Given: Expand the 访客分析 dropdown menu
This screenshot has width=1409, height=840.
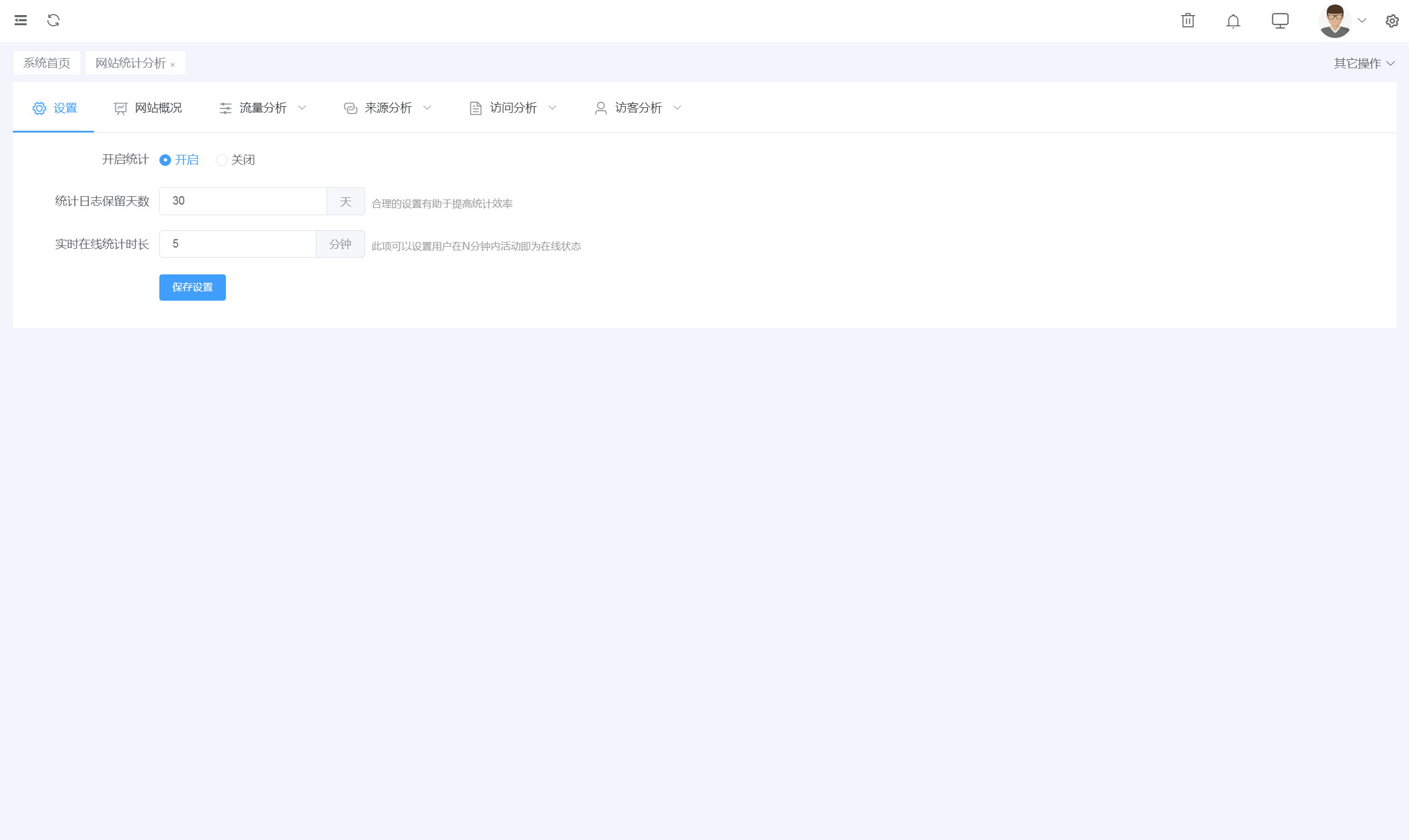Looking at the screenshot, I should click(x=638, y=107).
